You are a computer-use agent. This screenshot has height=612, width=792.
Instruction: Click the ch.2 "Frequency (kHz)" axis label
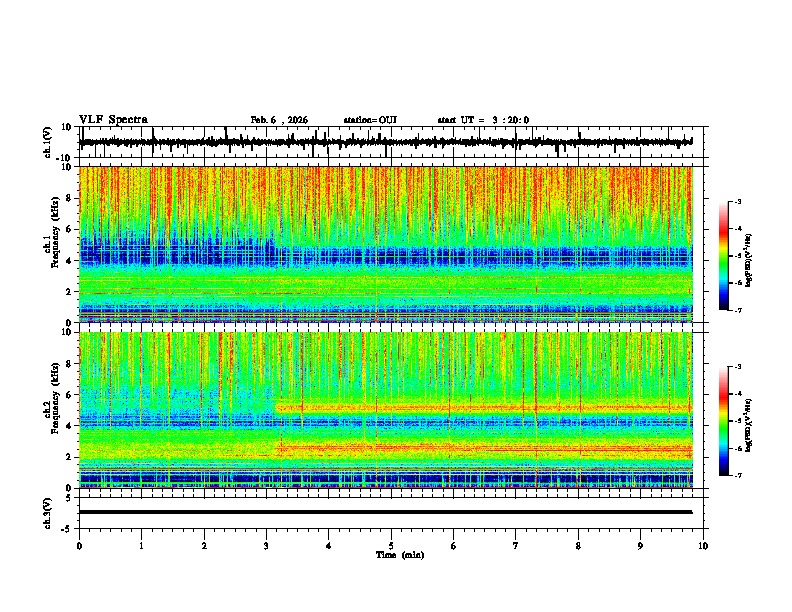tap(55, 398)
